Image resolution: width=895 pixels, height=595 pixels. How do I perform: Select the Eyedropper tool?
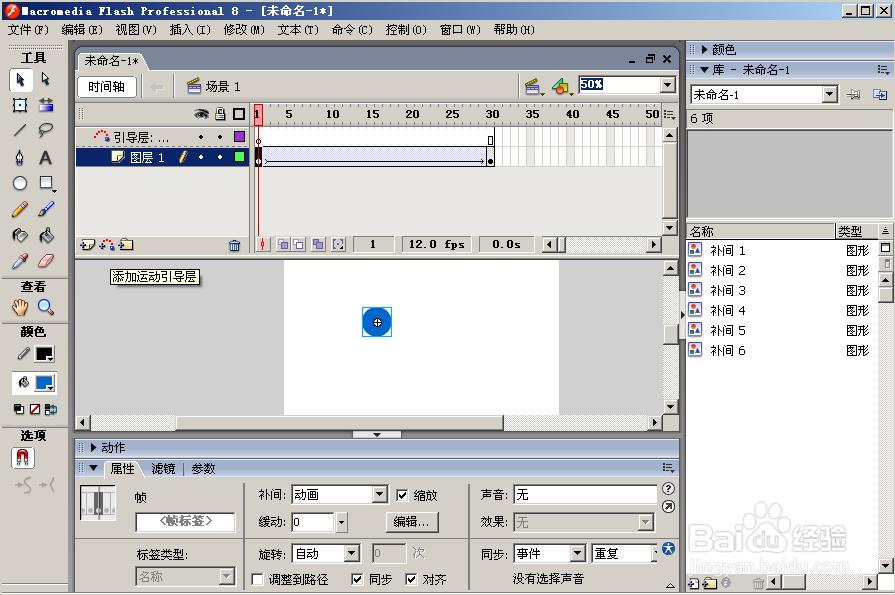20,261
